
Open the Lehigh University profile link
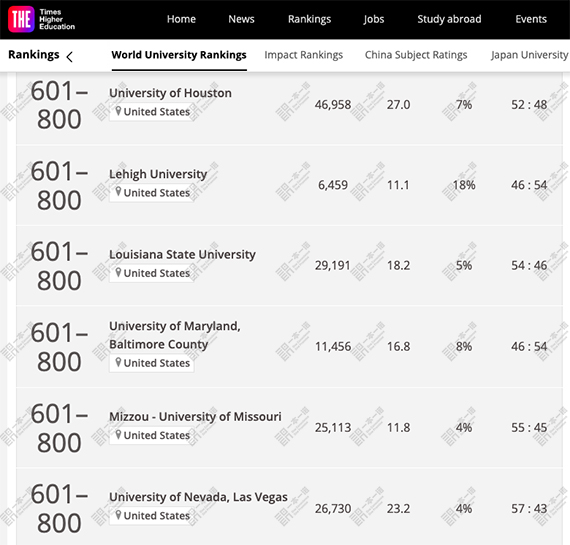158,174
